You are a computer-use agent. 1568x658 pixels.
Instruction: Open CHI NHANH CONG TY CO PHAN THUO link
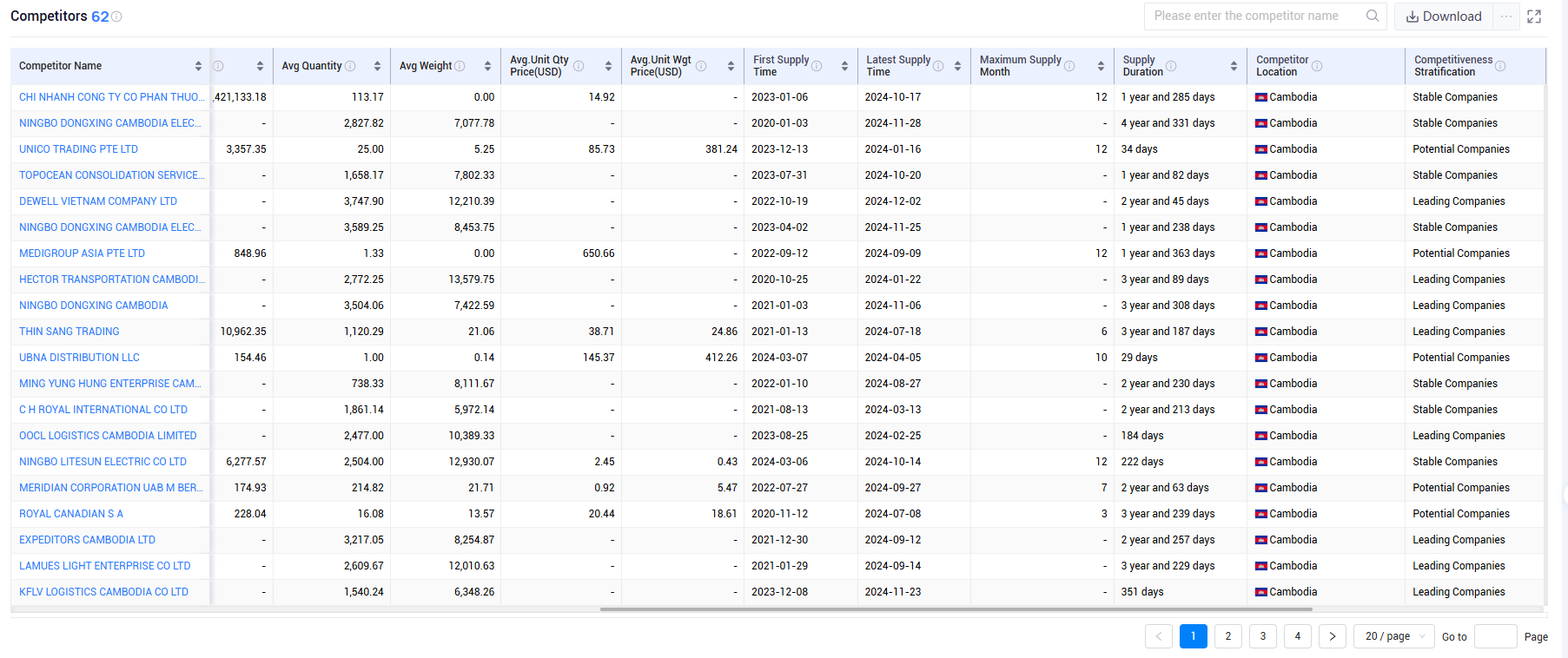point(112,97)
